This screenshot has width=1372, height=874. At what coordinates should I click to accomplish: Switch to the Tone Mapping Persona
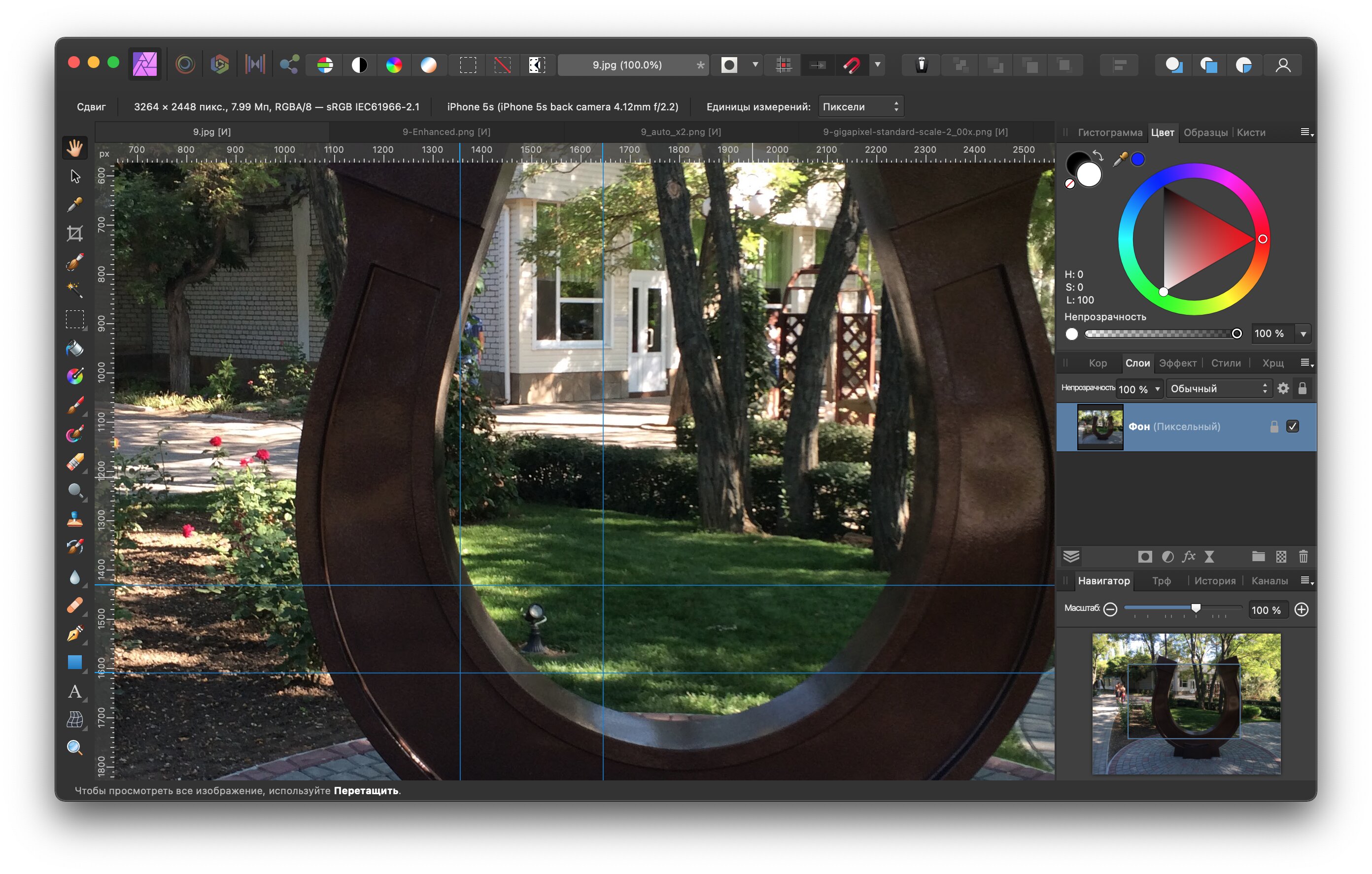click(255, 65)
